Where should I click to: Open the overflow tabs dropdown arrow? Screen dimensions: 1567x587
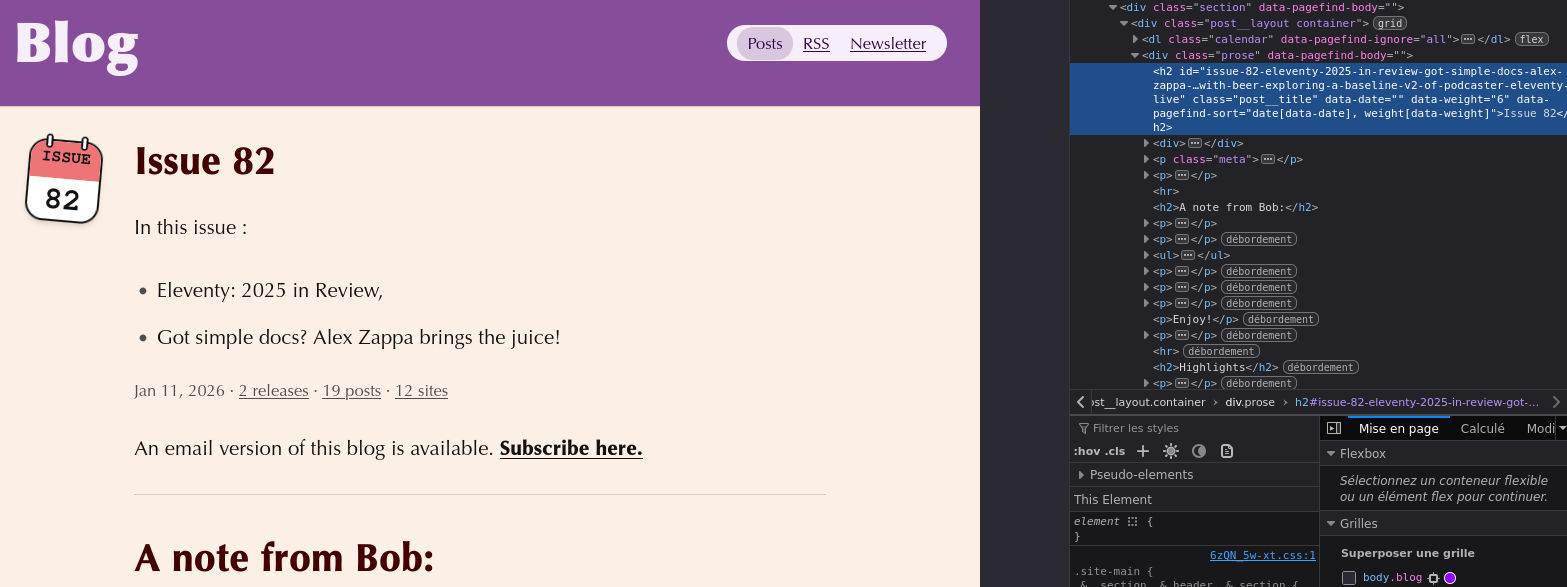1561,428
